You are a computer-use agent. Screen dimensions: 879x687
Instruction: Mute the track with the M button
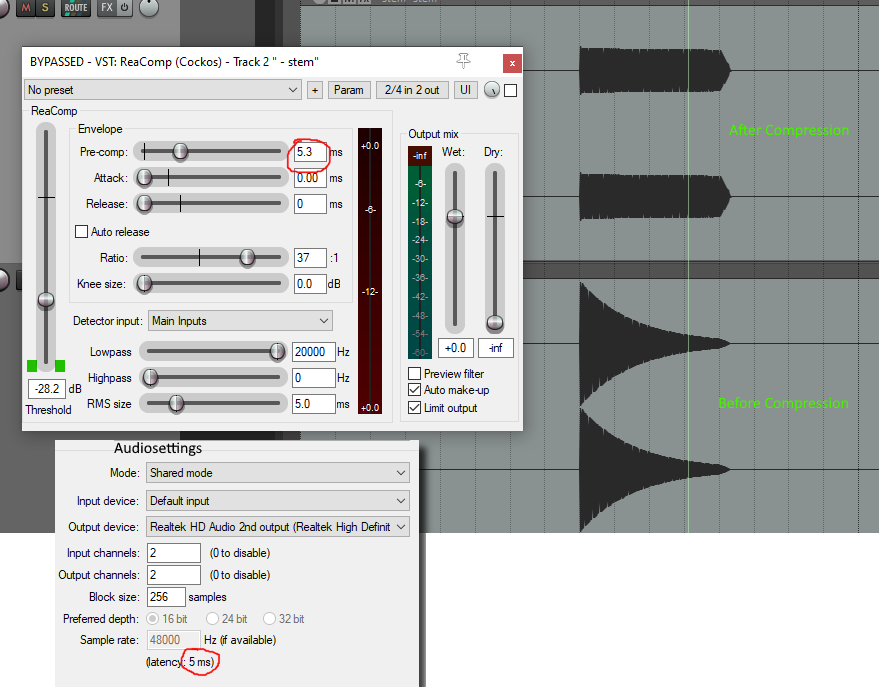[x=26, y=8]
